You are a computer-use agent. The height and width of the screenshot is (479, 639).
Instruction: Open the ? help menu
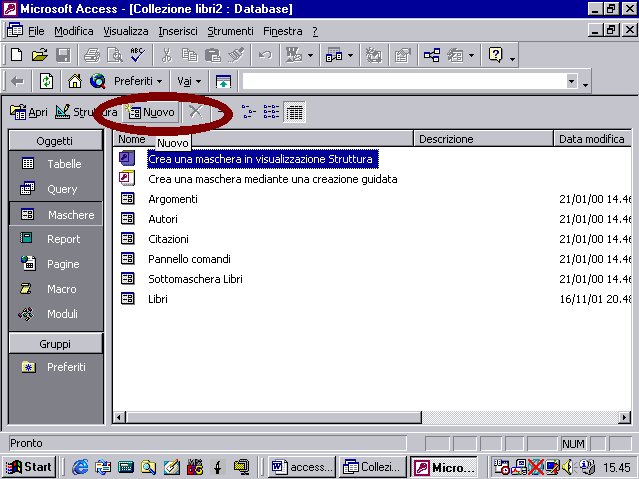tap(315, 31)
